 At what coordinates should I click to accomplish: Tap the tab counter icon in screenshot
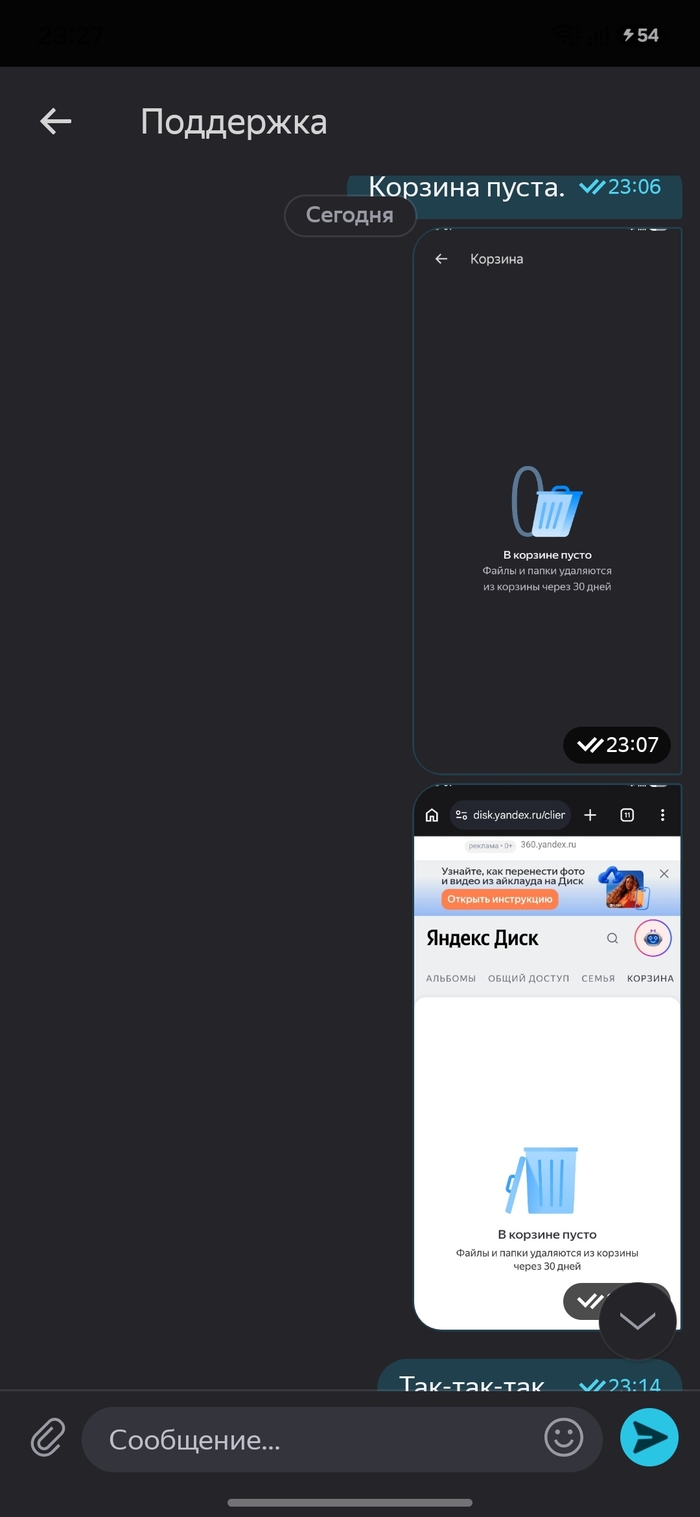[627, 815]
